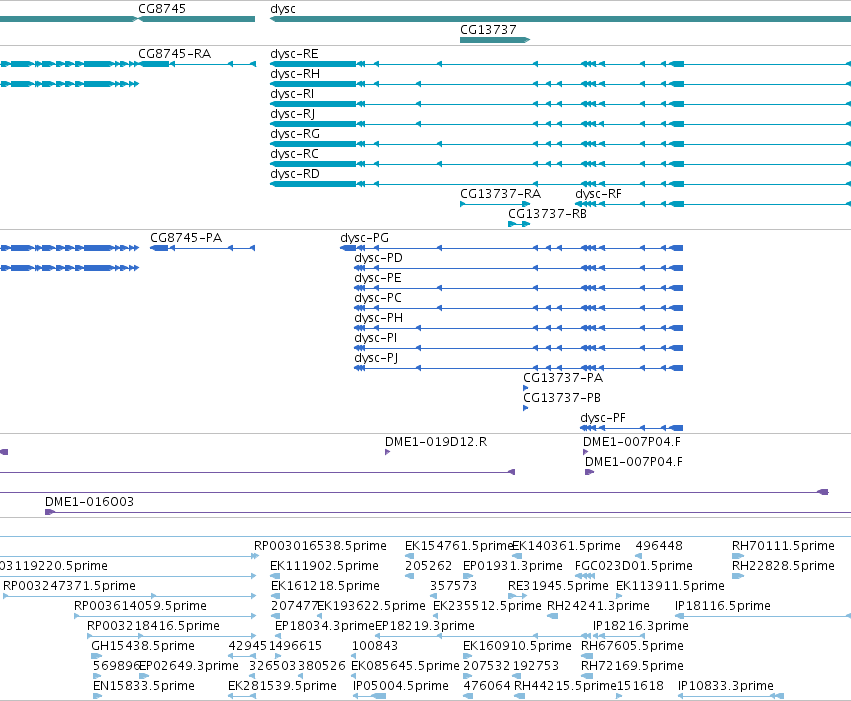
Task: Click the dysc-PD protein label
Action: pos(378,258)
